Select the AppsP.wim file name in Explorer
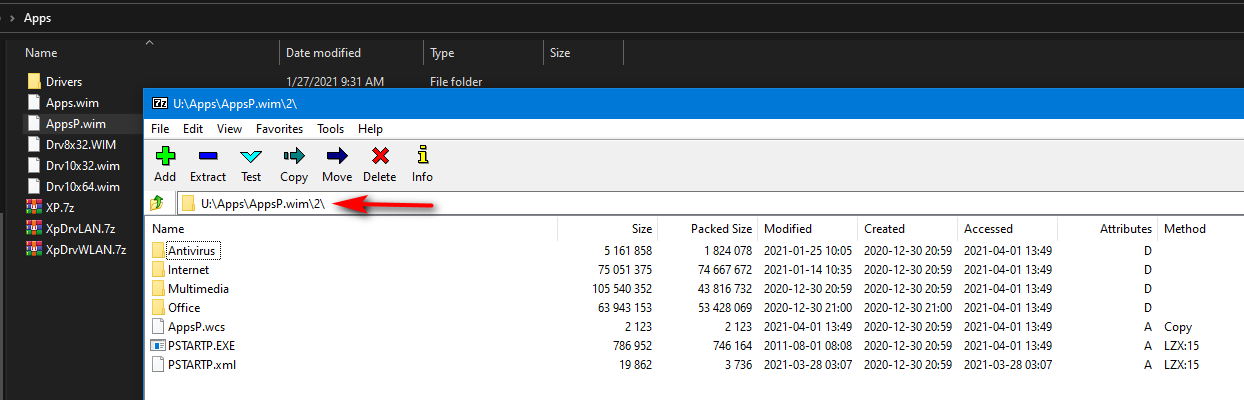The height and width of the screenshot is (400, 1244). 76,123
